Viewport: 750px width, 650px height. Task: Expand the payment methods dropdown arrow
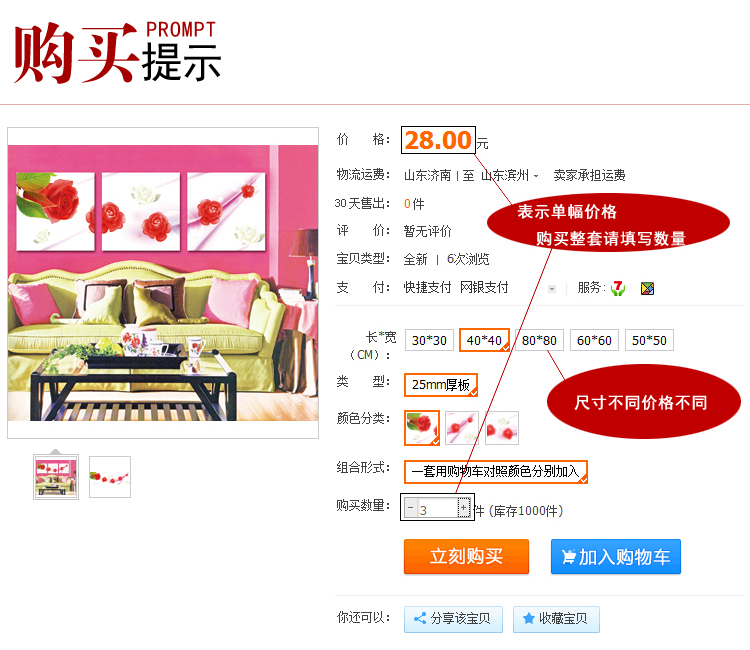552,289
